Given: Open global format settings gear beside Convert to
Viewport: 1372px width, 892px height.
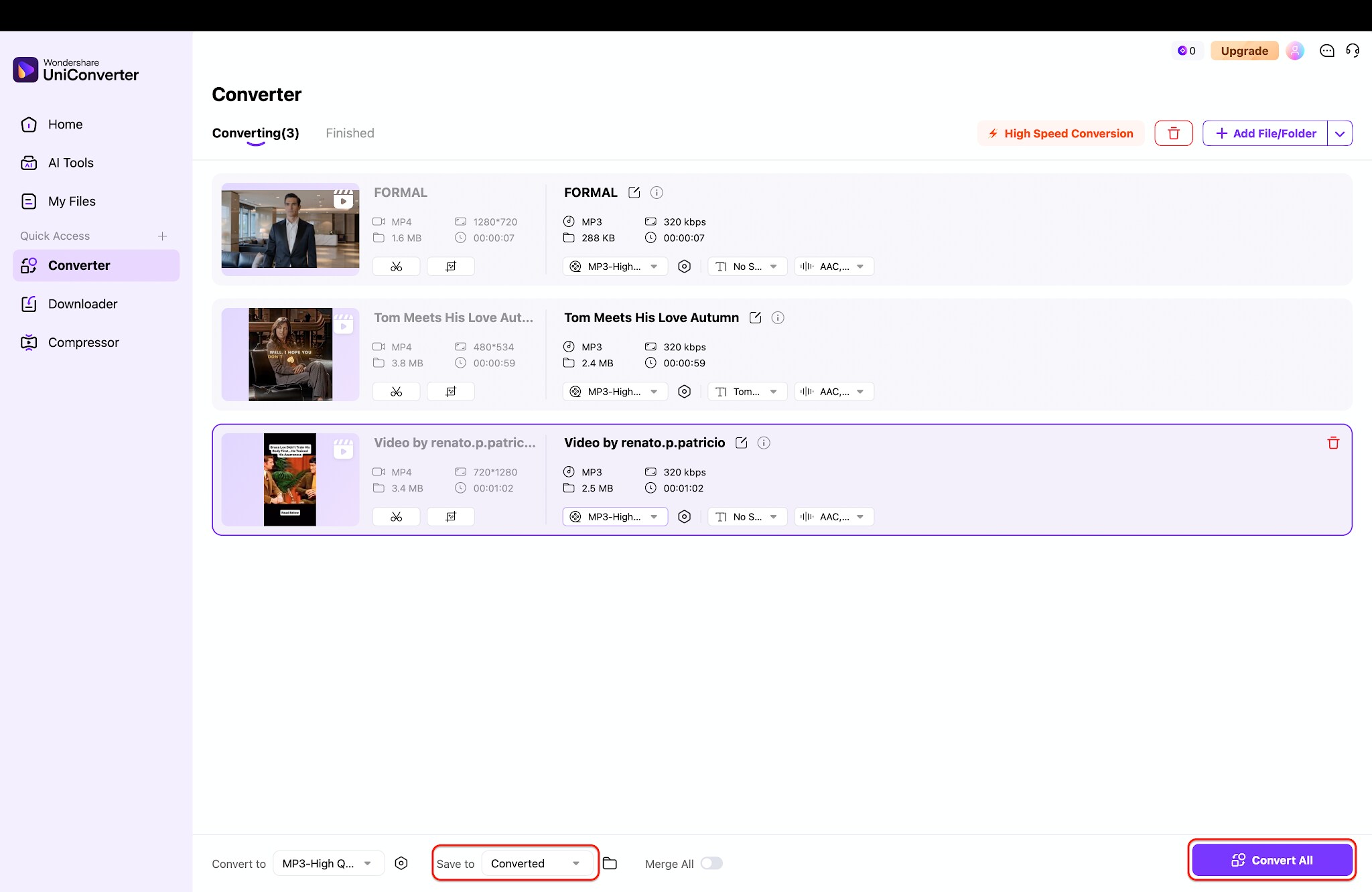Looking at the screenshot, I should [401, 863].
